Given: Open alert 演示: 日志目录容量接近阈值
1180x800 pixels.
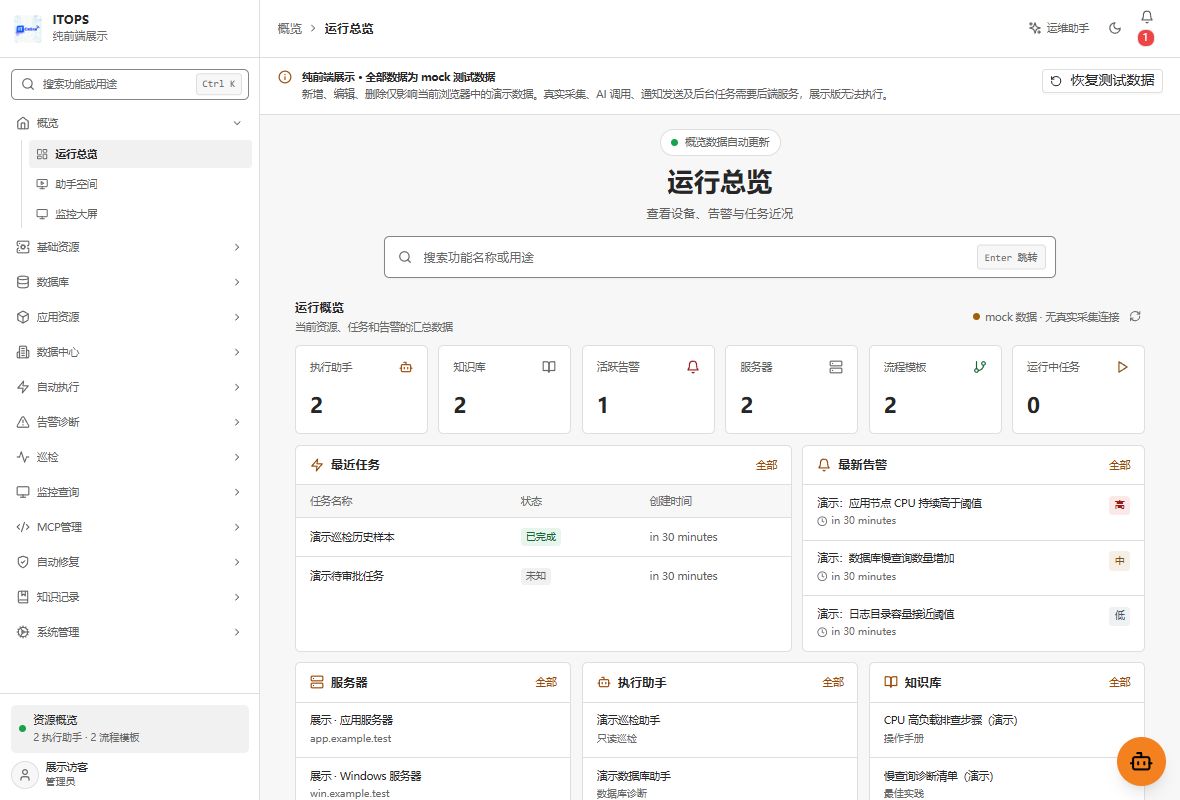Looking at the screenshot, I should pos(973,623).
